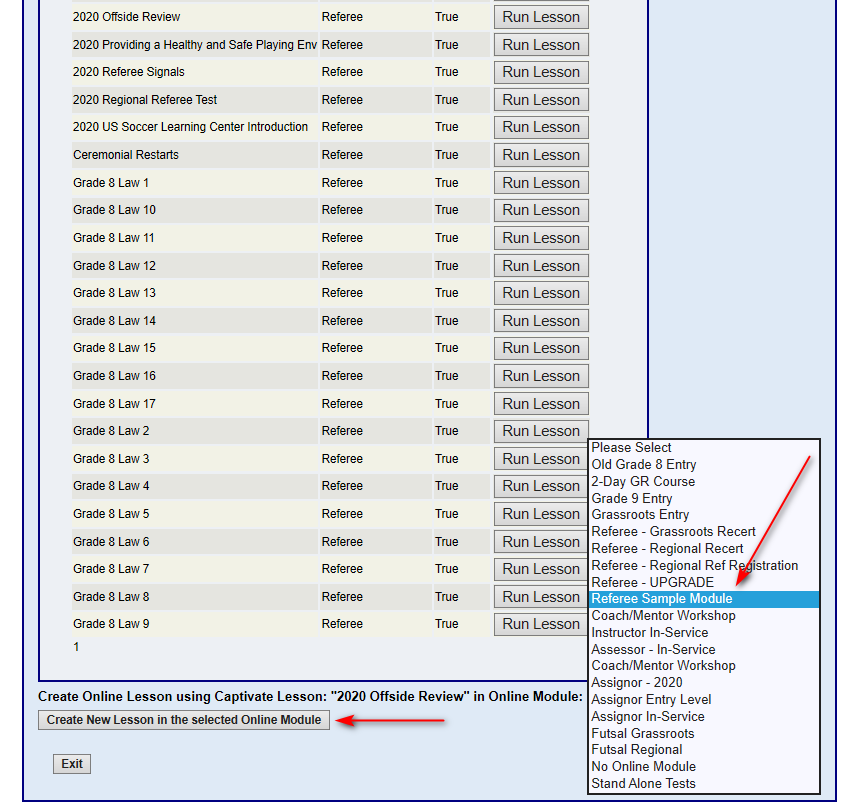Choose 'Futsal Grassroots' module option
Viewport: 853px width, 802px height.
(704, 733)
